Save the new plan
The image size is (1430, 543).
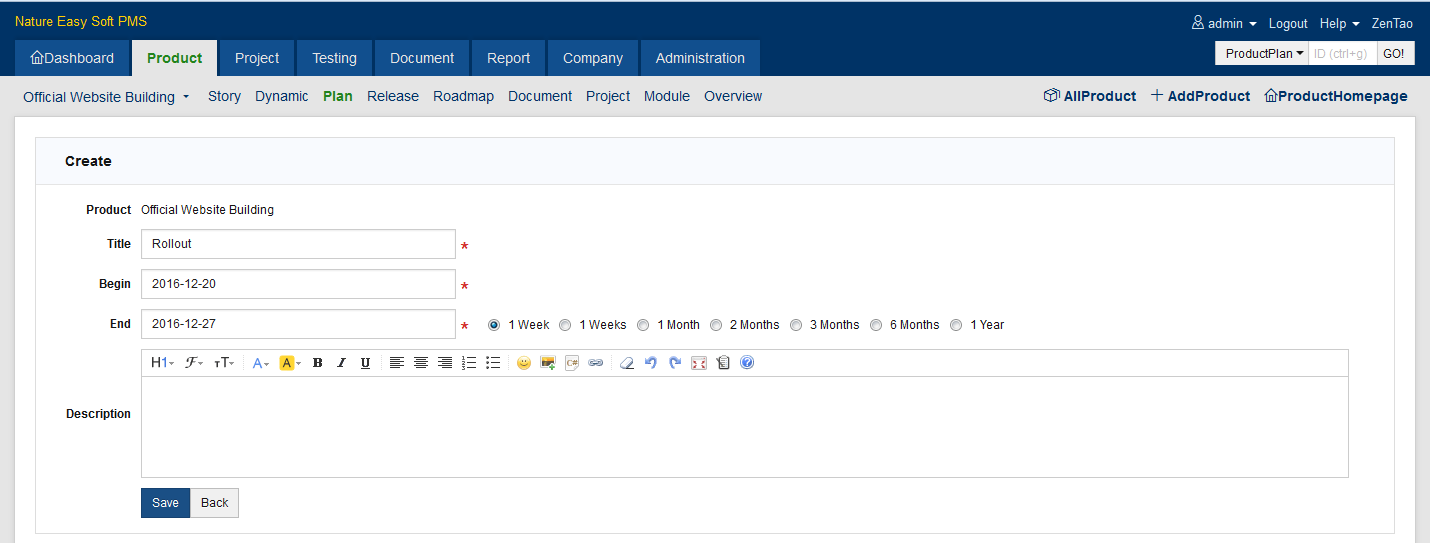click(165, 503)
